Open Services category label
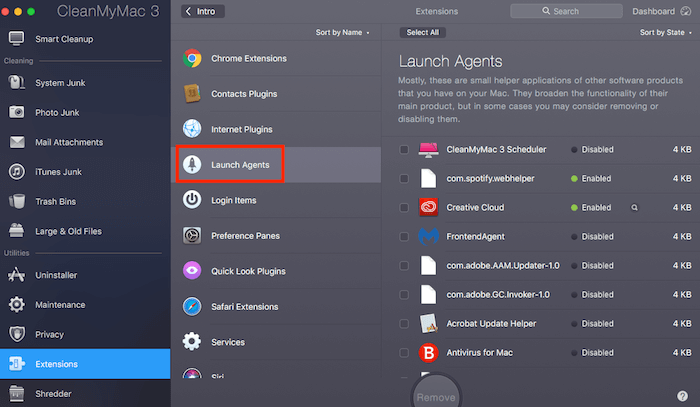This screenshot has width=700, height=407. click(x=228, y=342)
